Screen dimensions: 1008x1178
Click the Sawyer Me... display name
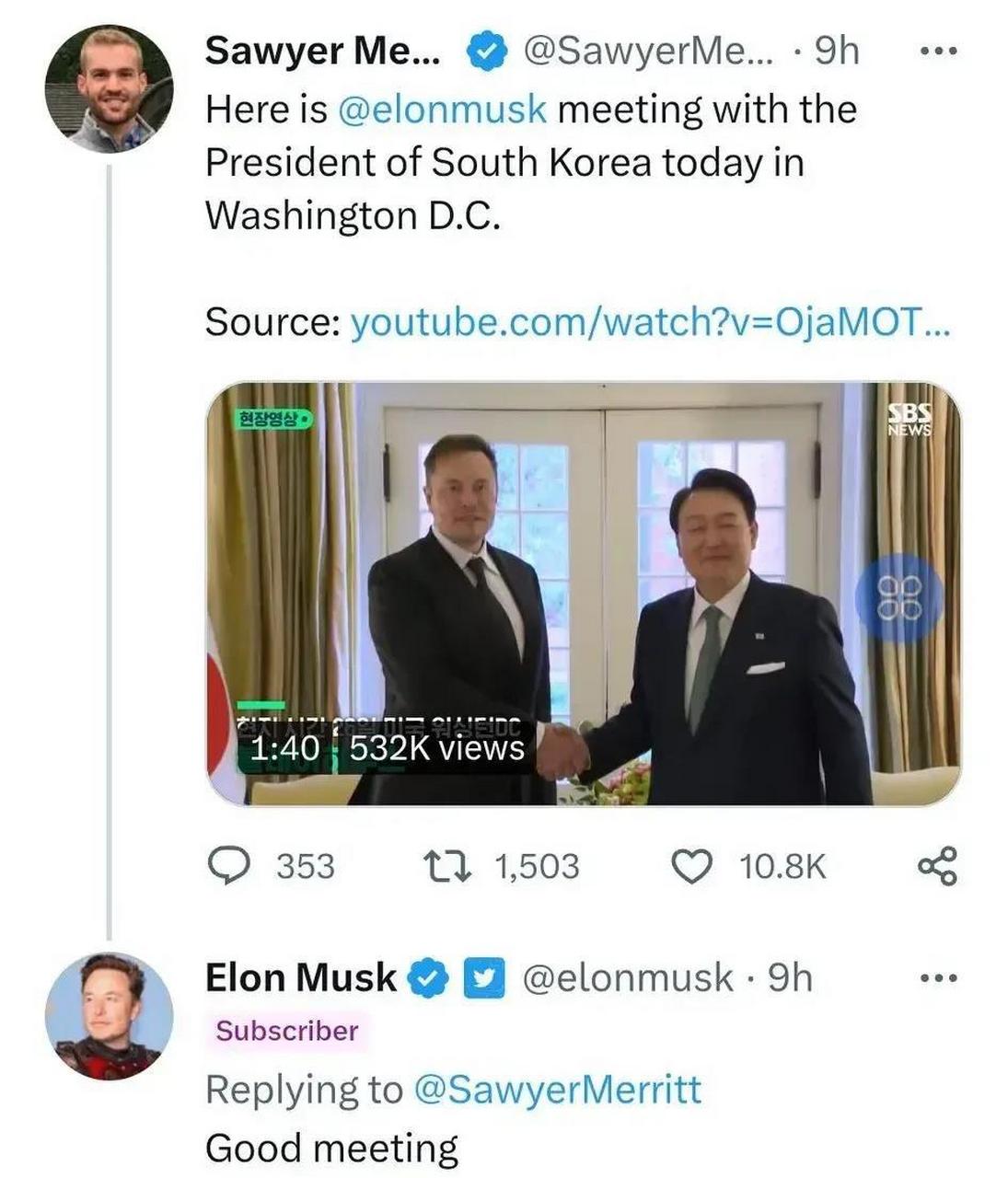point(323,52)
